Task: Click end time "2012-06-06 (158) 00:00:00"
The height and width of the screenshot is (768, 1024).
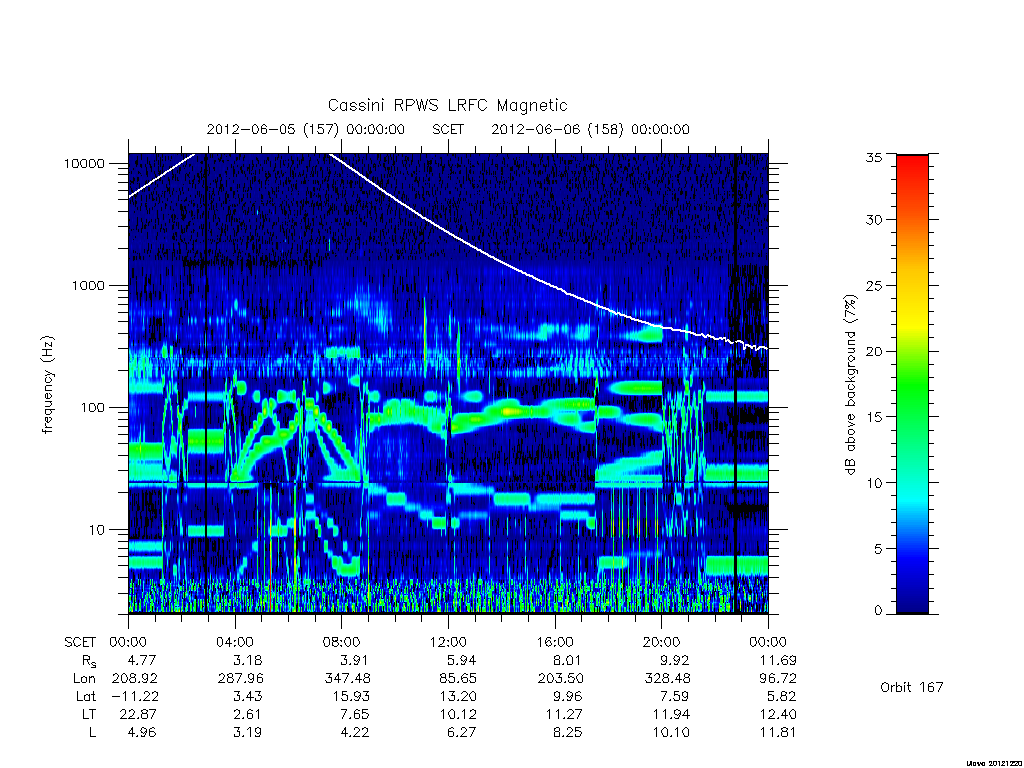Action: (x=590, y=129)
